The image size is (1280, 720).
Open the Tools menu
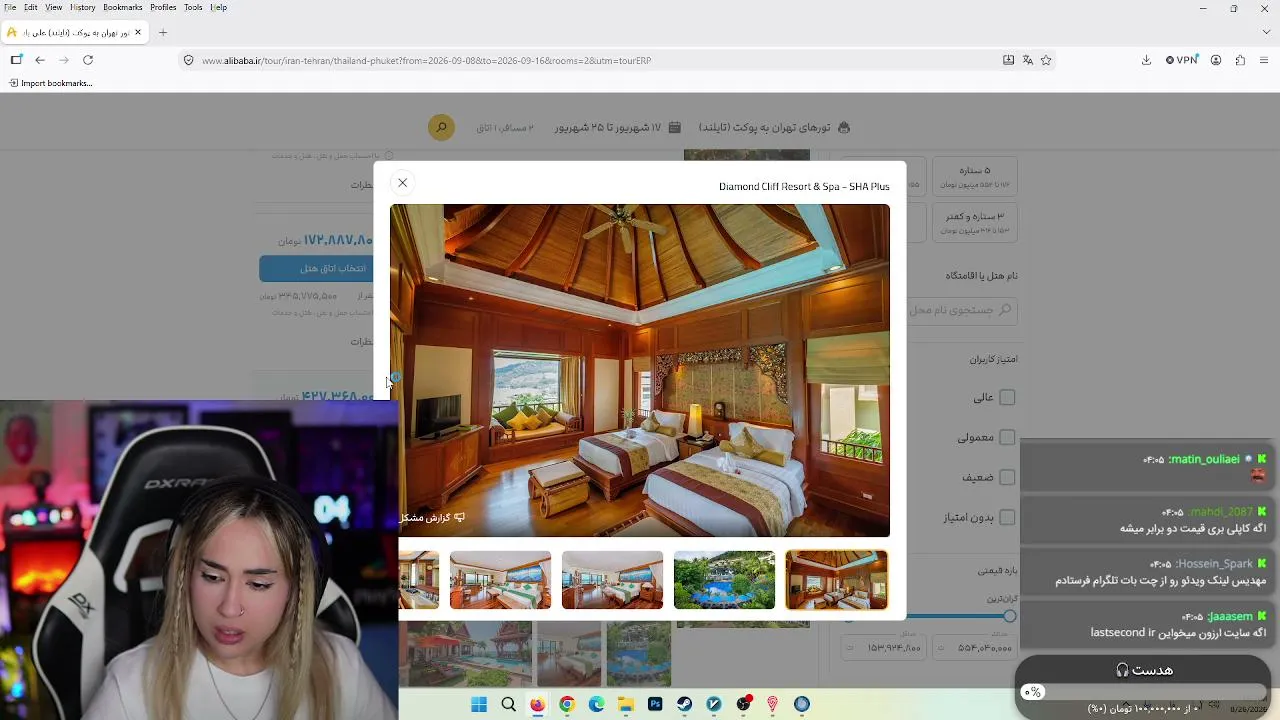coord(193,7)
